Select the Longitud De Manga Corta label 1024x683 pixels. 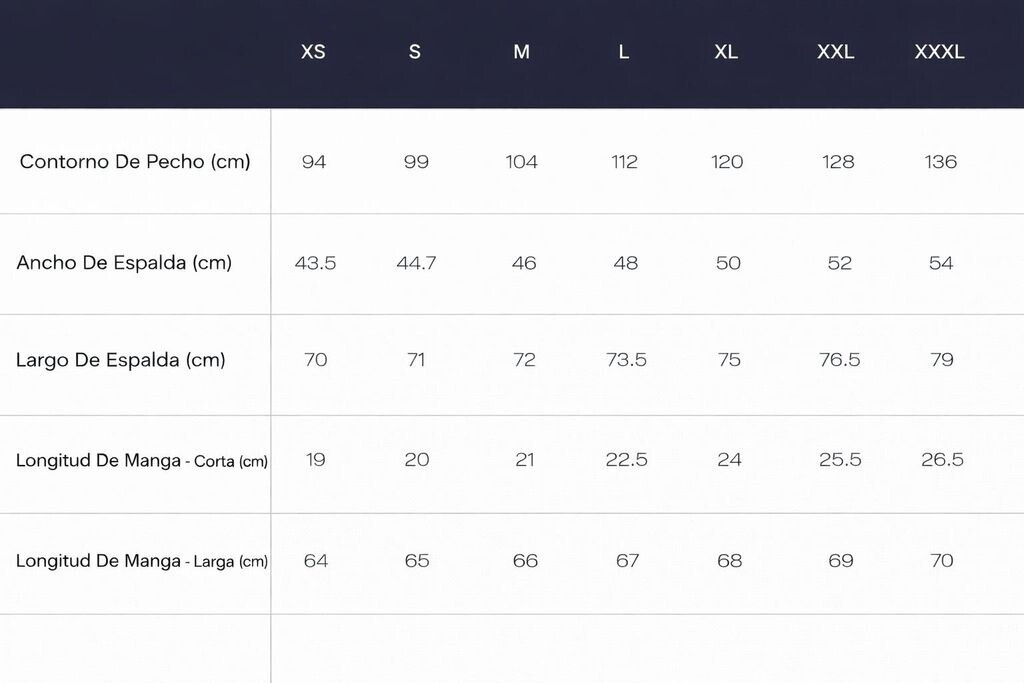[142, 461]
